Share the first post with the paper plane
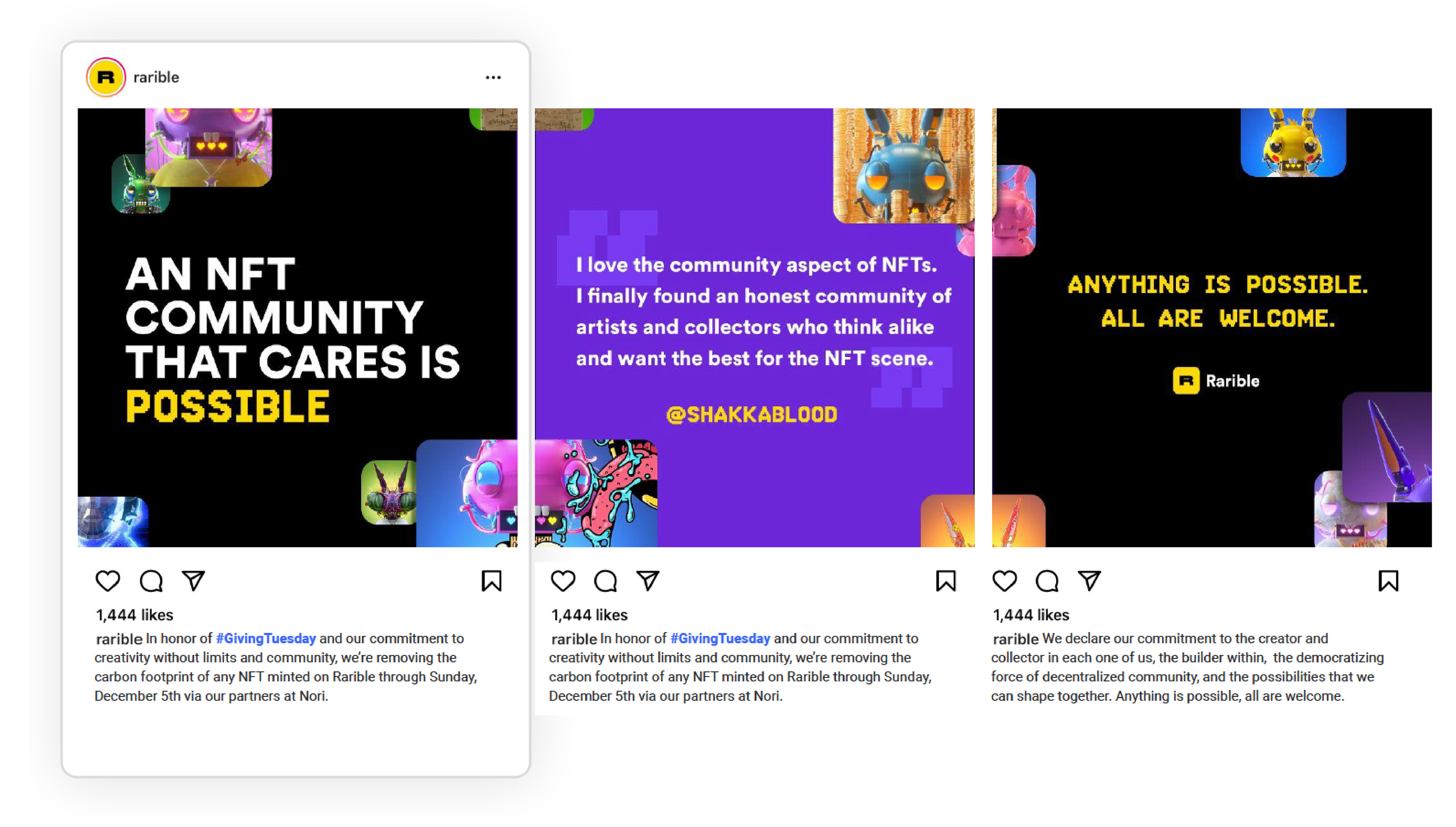This screenshot has width=1456, height=827. point(194,581)
